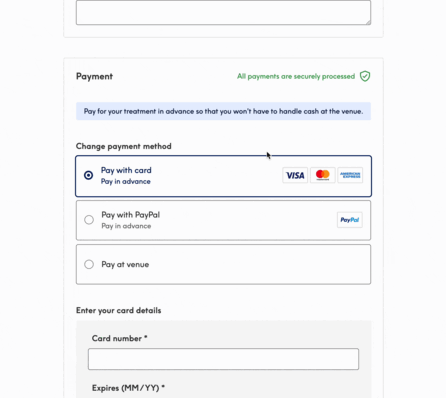Click the 'Pay at venue' label text

click(125, 264)
